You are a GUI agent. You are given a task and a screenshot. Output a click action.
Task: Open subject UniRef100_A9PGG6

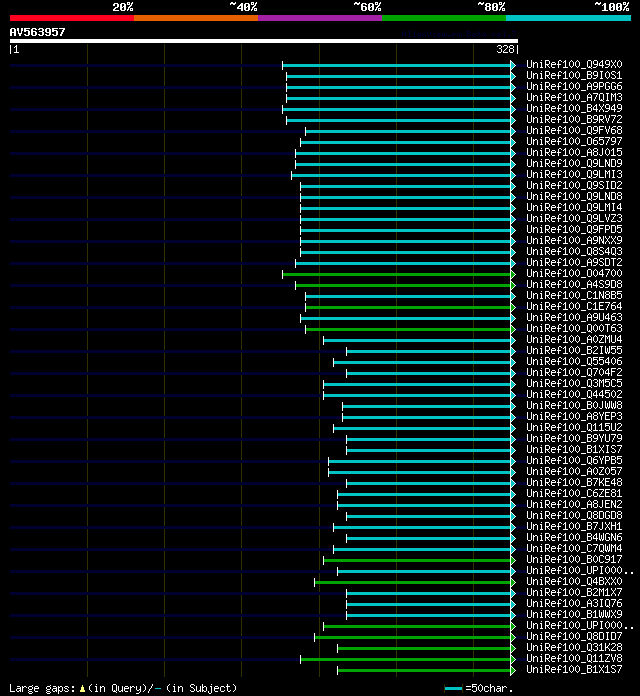coord(574,86)
